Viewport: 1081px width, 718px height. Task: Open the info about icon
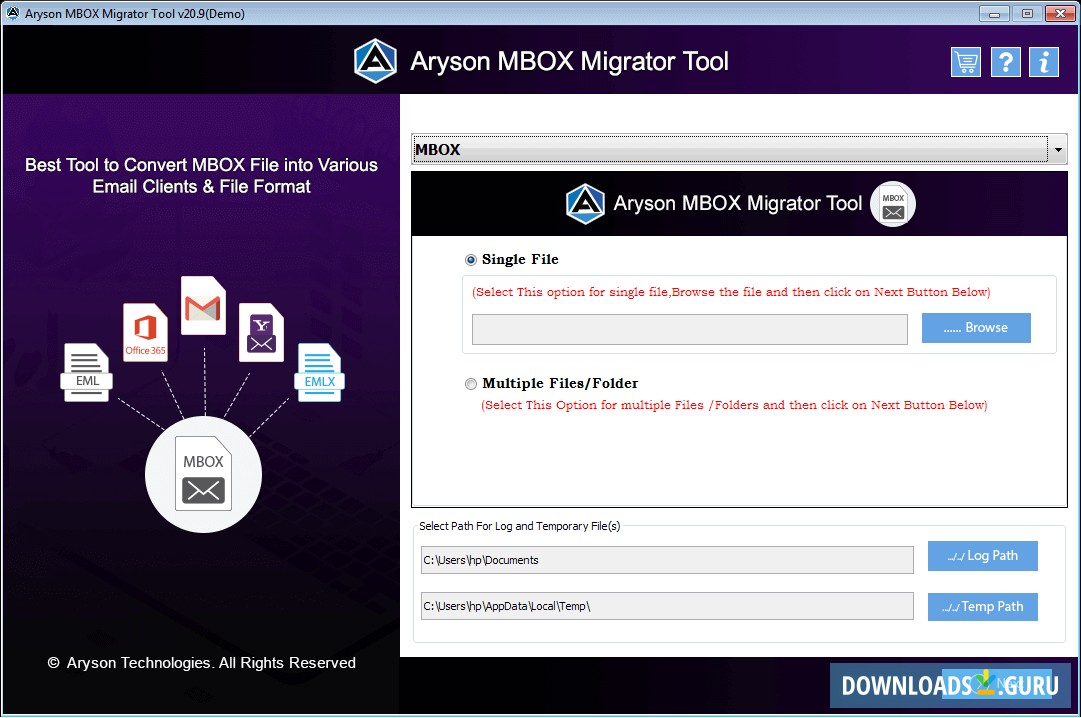pos(1044,62)
